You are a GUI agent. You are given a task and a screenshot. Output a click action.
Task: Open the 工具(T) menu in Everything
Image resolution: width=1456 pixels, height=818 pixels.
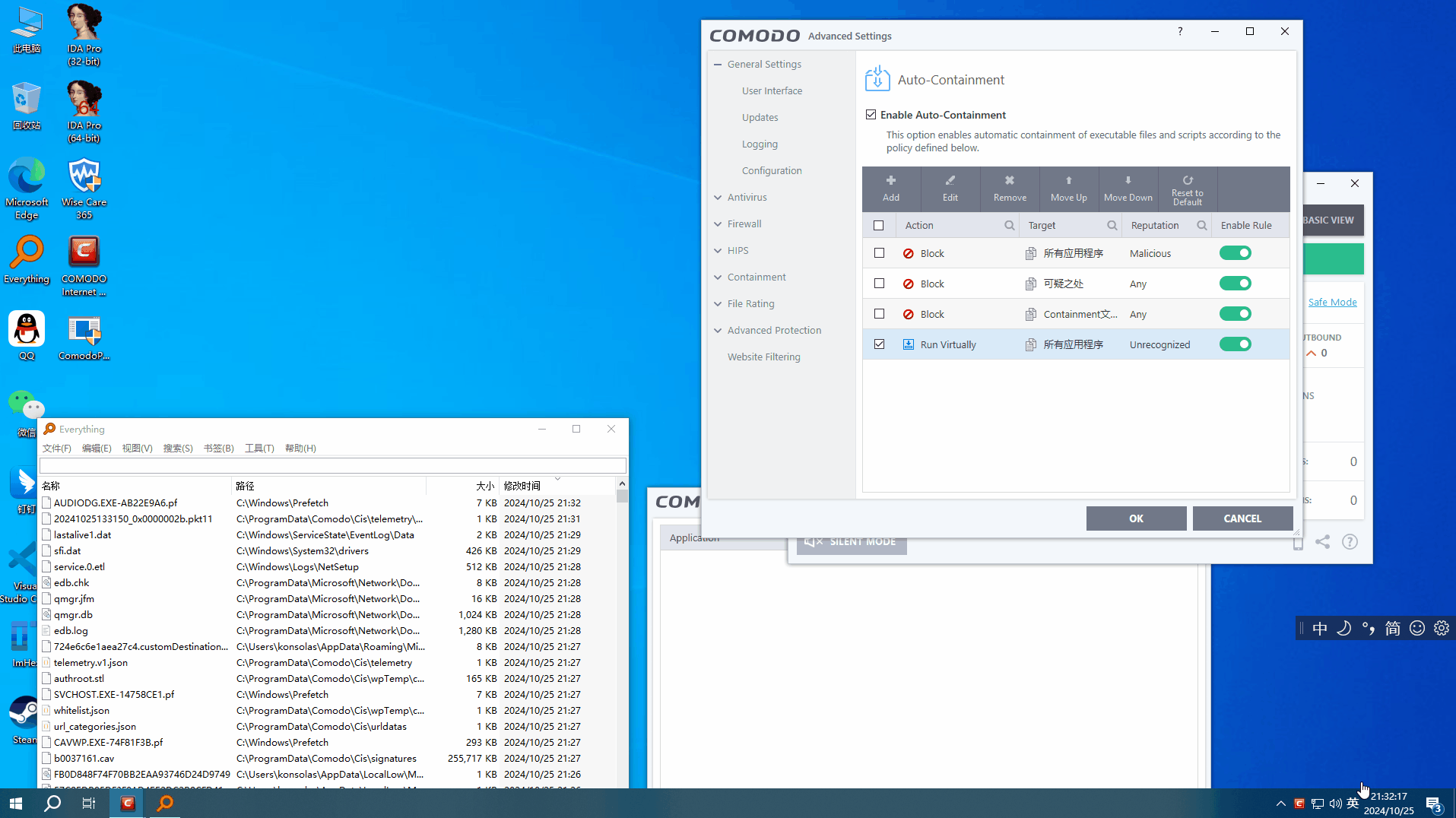(x=259, y=449)
